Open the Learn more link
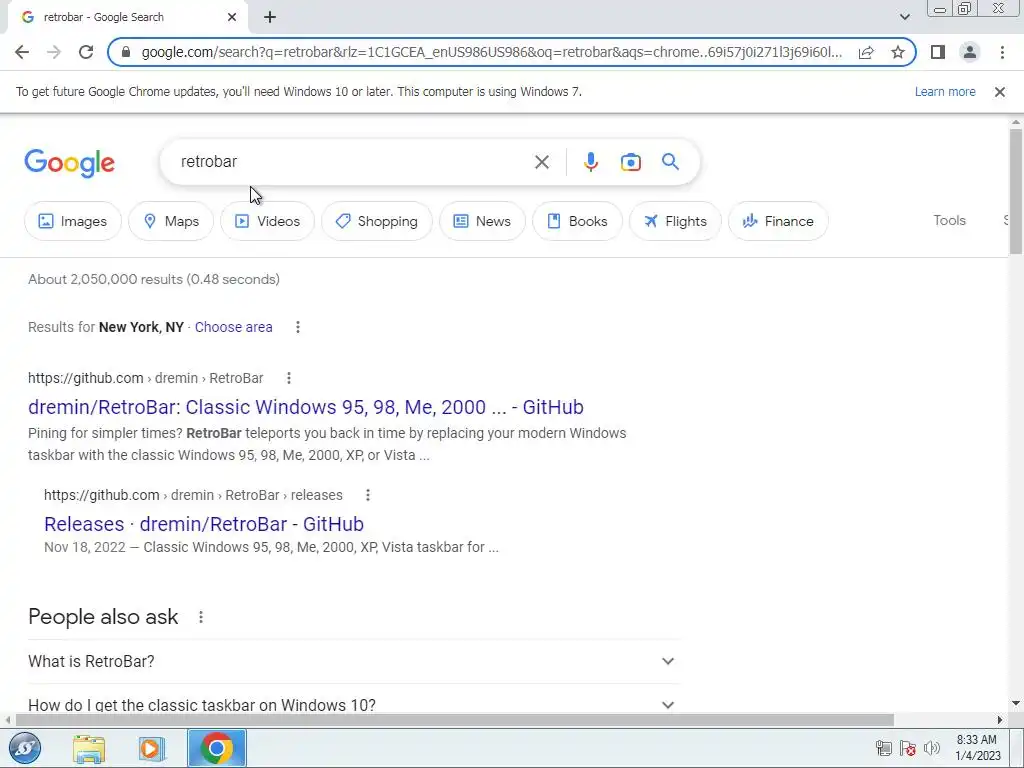The image size is (1024, 768). pyautogui.click(x=945, y=92)
